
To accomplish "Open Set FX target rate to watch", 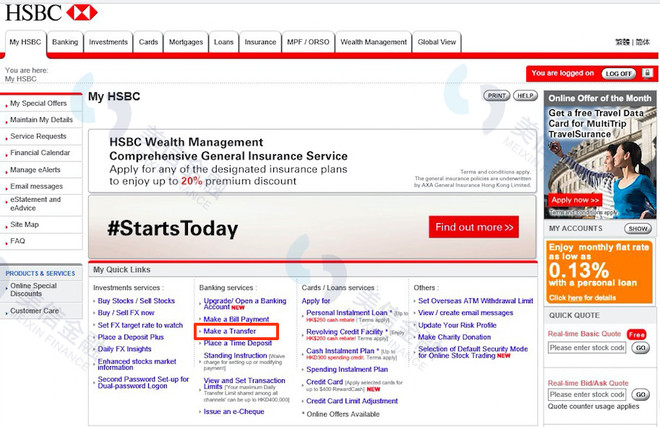I will 140,325.
